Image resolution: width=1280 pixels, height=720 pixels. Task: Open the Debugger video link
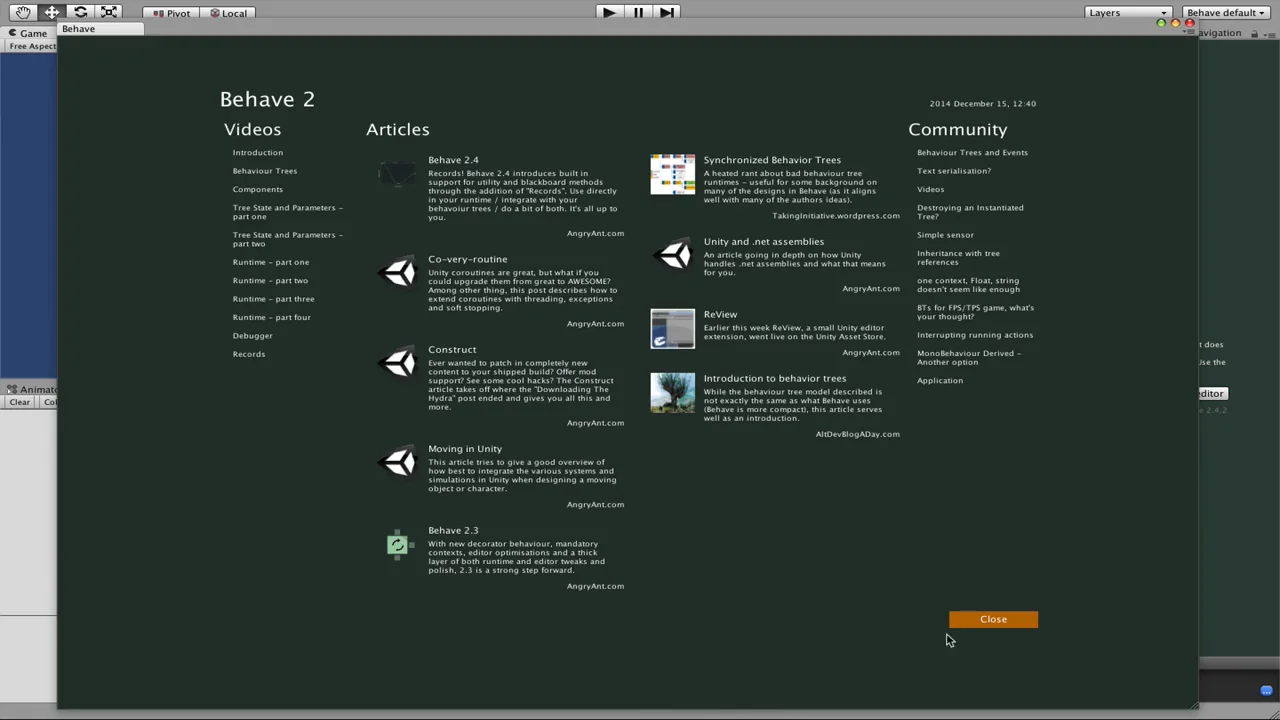tap(252, 336)
